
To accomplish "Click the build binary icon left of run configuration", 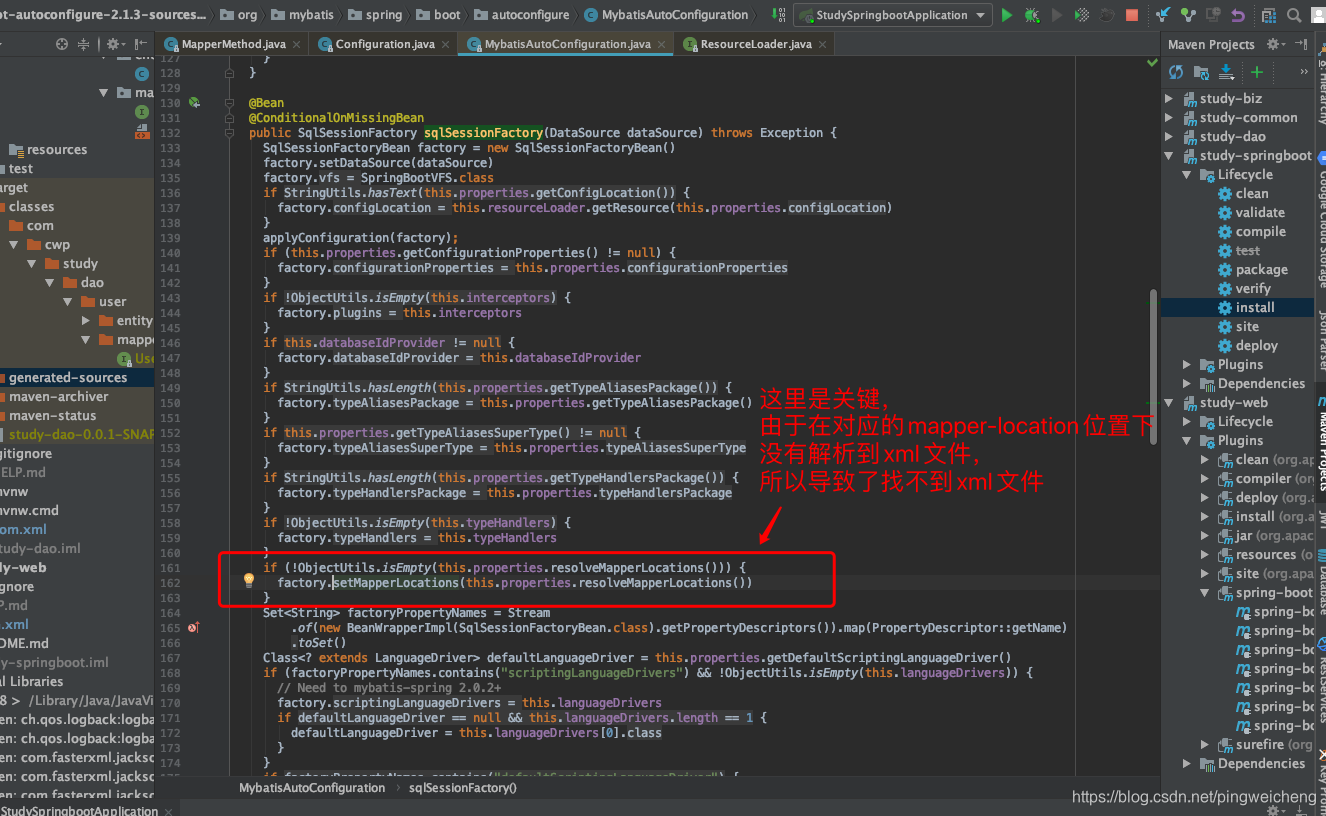I will [779, 15].
